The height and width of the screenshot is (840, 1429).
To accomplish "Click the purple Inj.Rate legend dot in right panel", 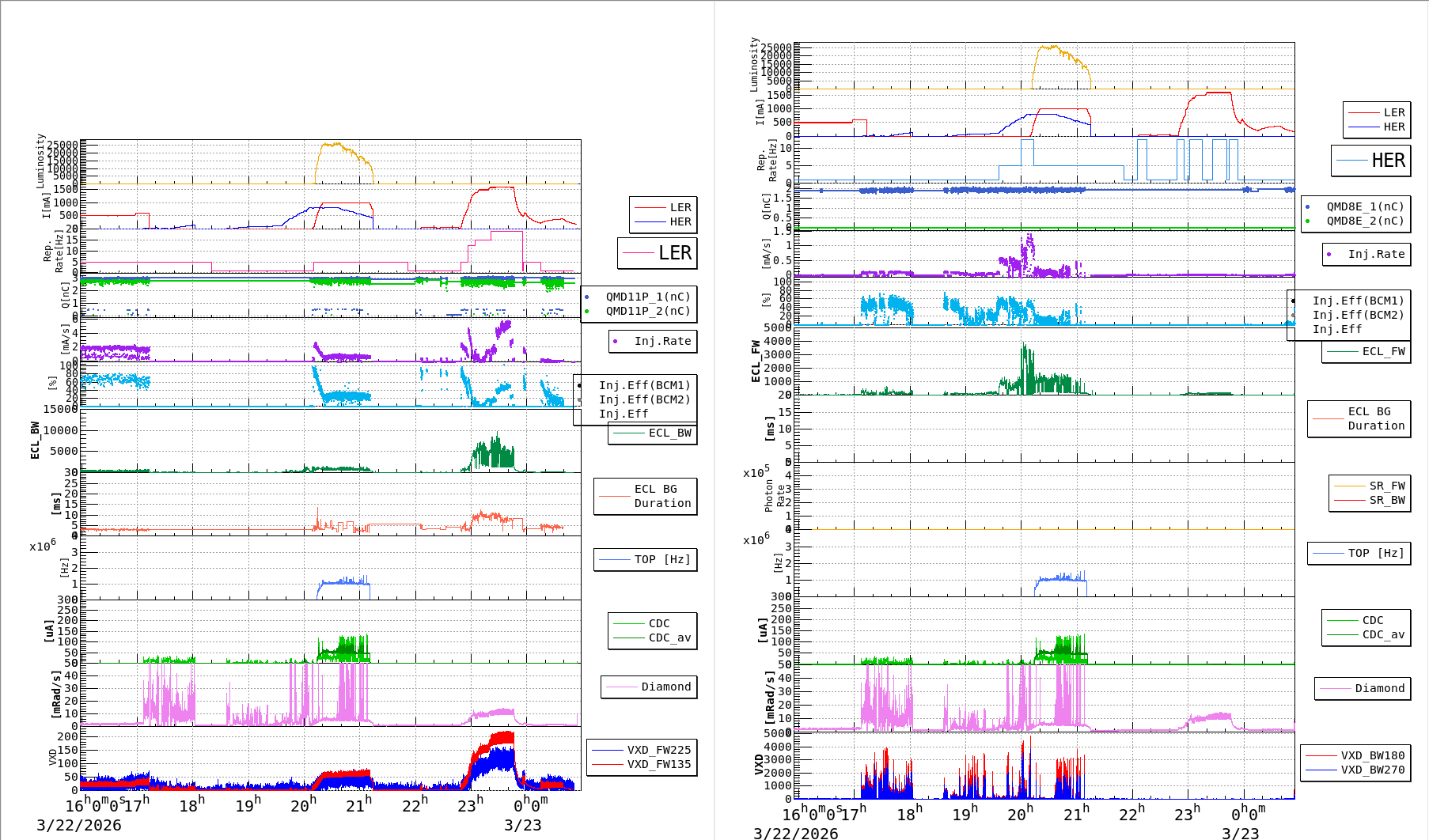I will coord(1329,254).
